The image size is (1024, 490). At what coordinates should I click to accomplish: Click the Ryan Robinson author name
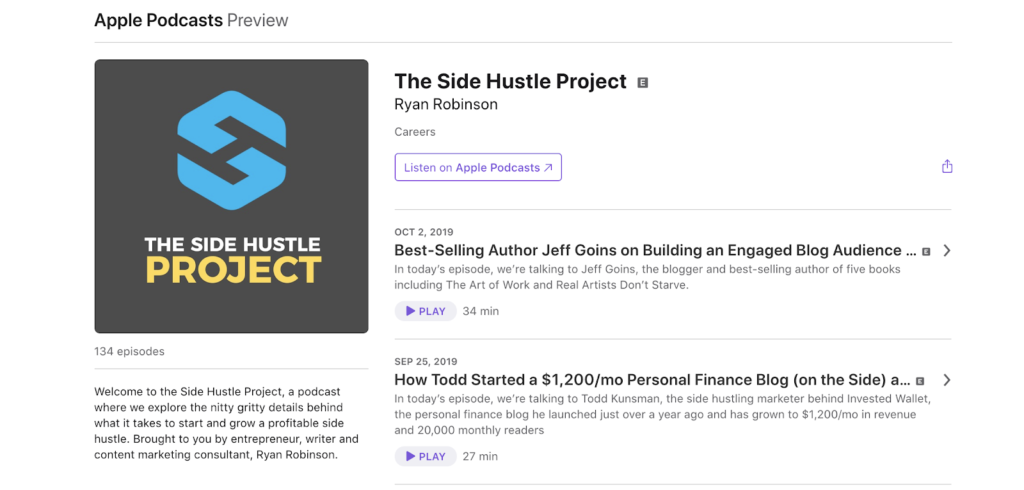click(x=446, y=104)
